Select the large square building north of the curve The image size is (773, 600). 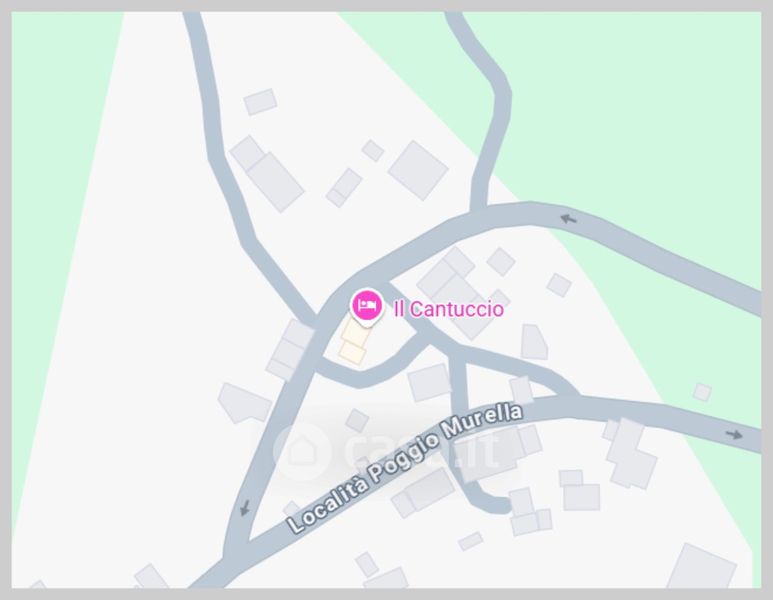(x=418, y=170)
